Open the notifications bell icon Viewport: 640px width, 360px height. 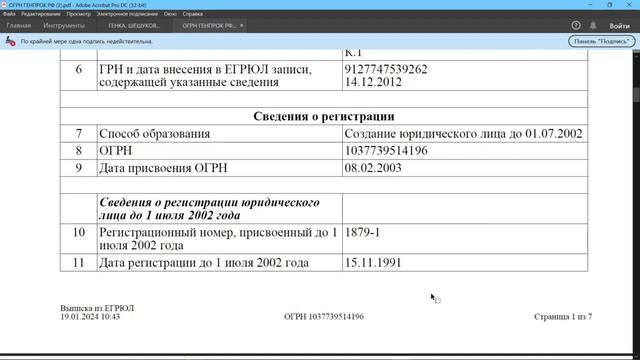(593, 25)
